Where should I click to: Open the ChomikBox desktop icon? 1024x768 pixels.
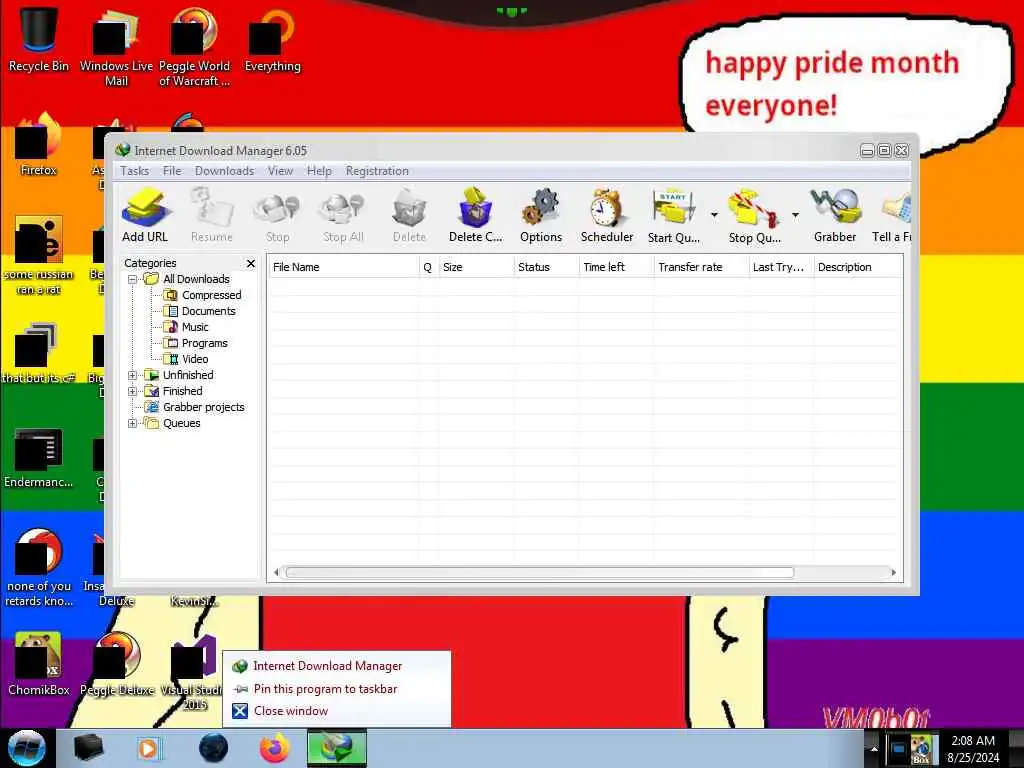coord(39,663)
